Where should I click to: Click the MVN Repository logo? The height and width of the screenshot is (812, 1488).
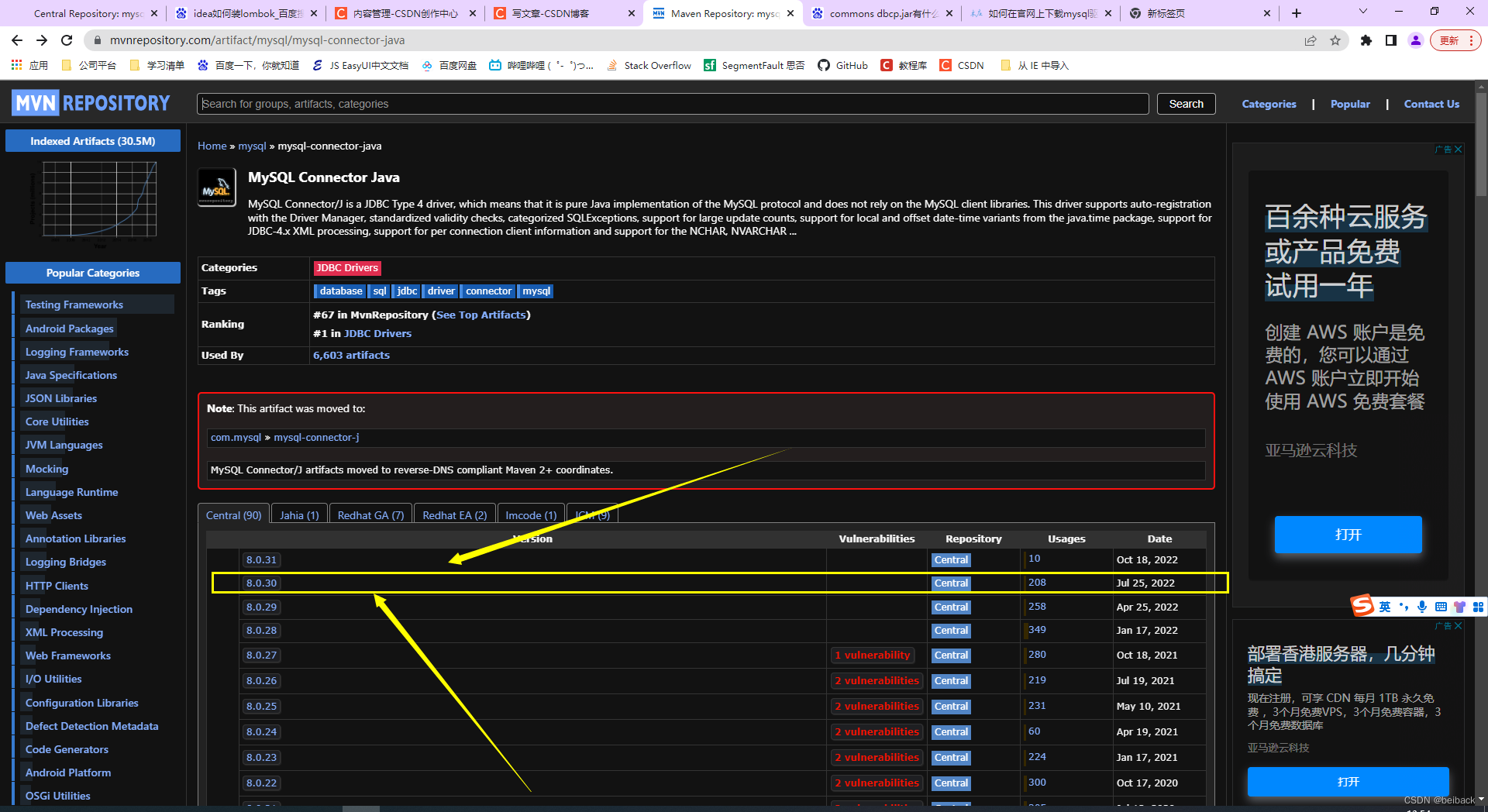coord(91,103)
